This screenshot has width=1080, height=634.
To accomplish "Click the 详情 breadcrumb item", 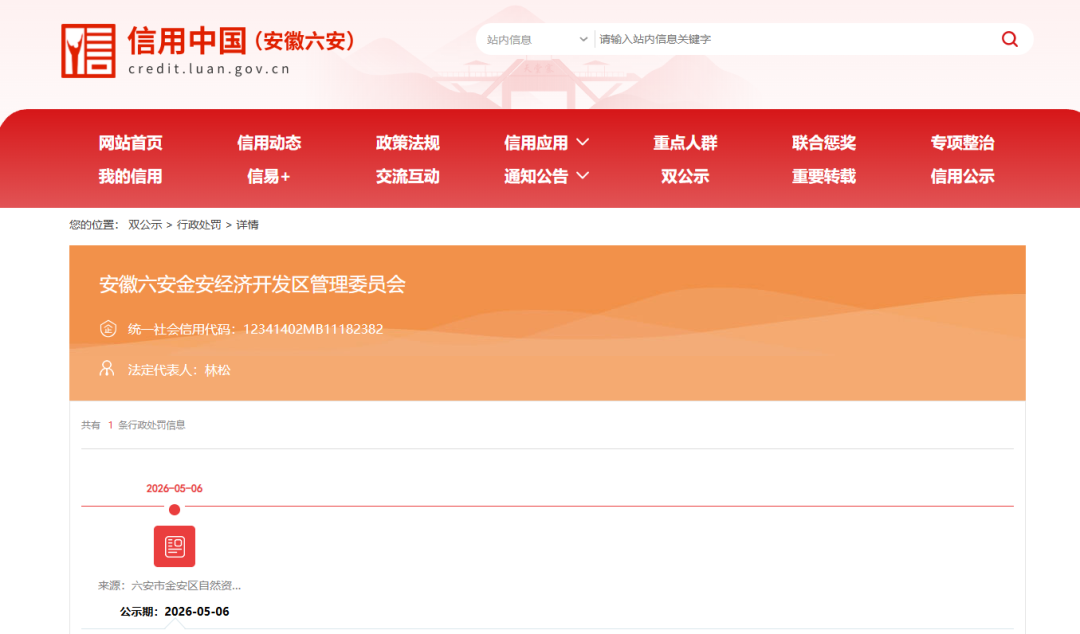I will coord(247,225).
